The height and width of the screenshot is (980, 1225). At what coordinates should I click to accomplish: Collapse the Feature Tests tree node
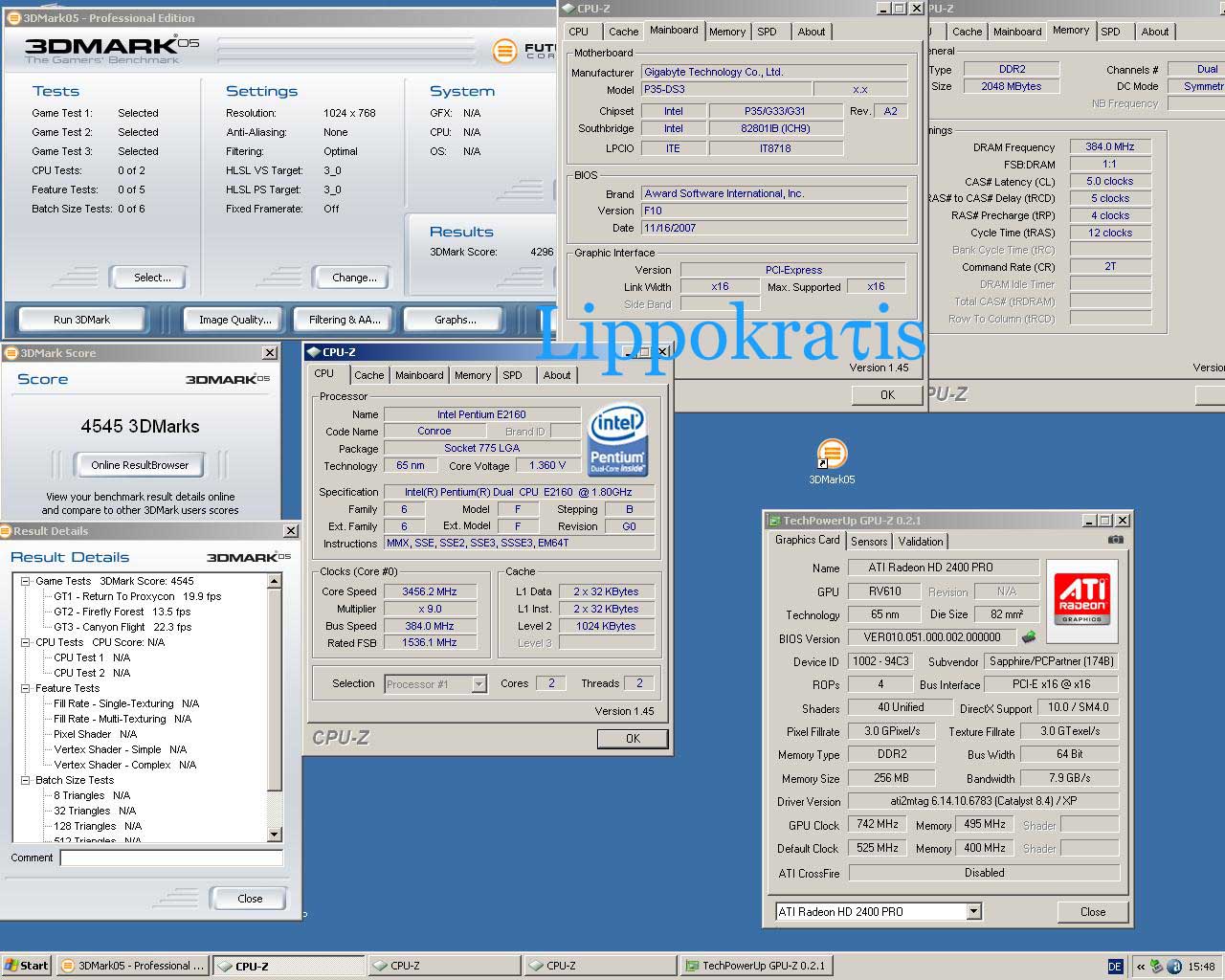pos(26,688)
